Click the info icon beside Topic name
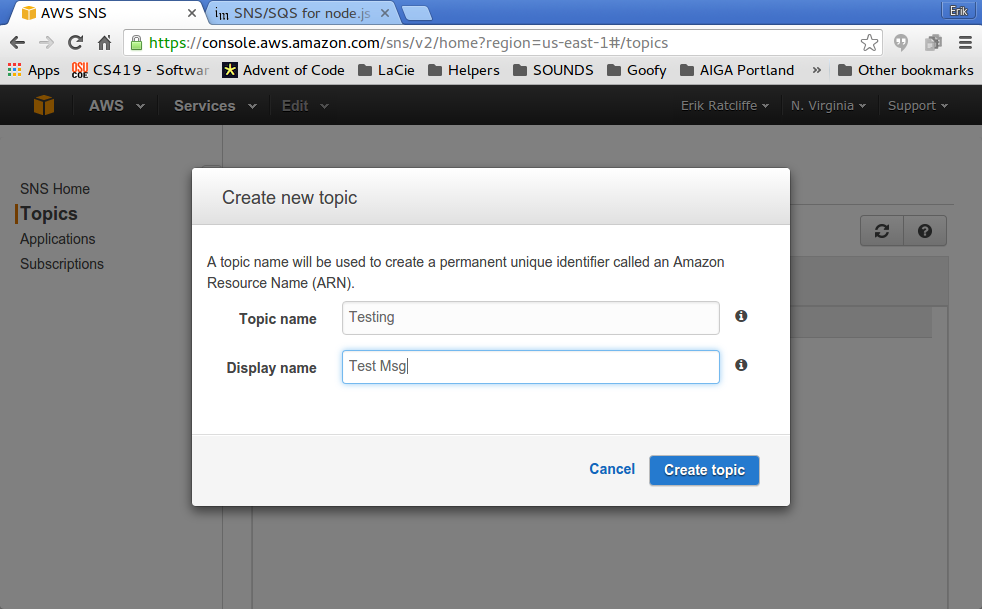 point(741,316)
